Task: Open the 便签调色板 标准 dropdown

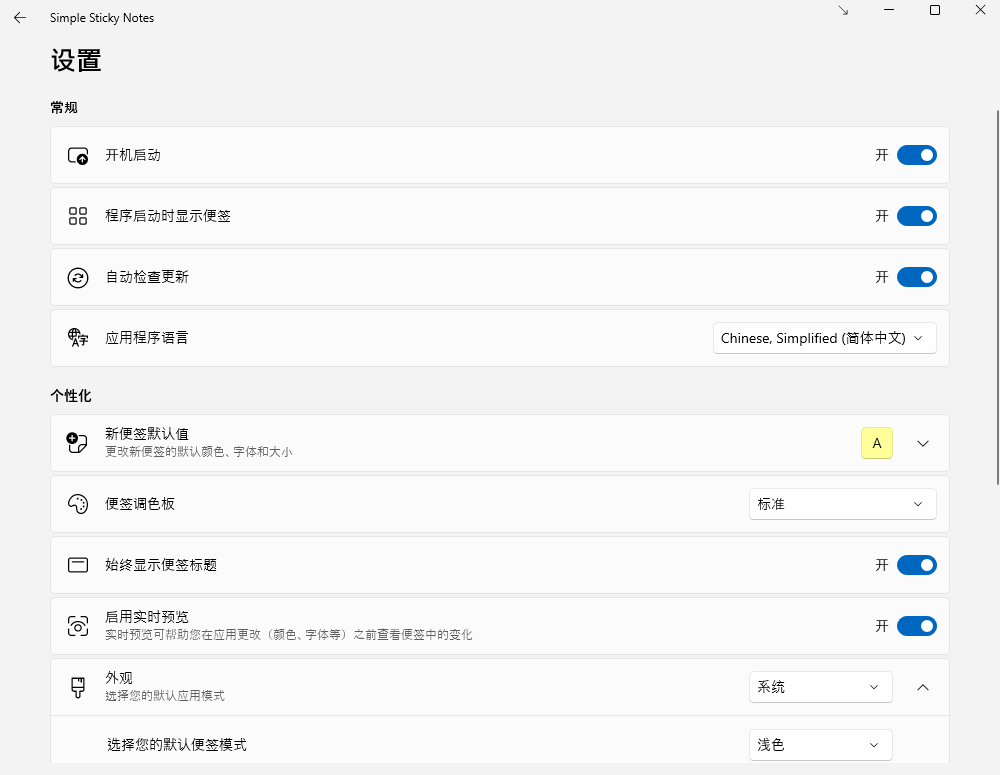Action: [x=842, y=504]
